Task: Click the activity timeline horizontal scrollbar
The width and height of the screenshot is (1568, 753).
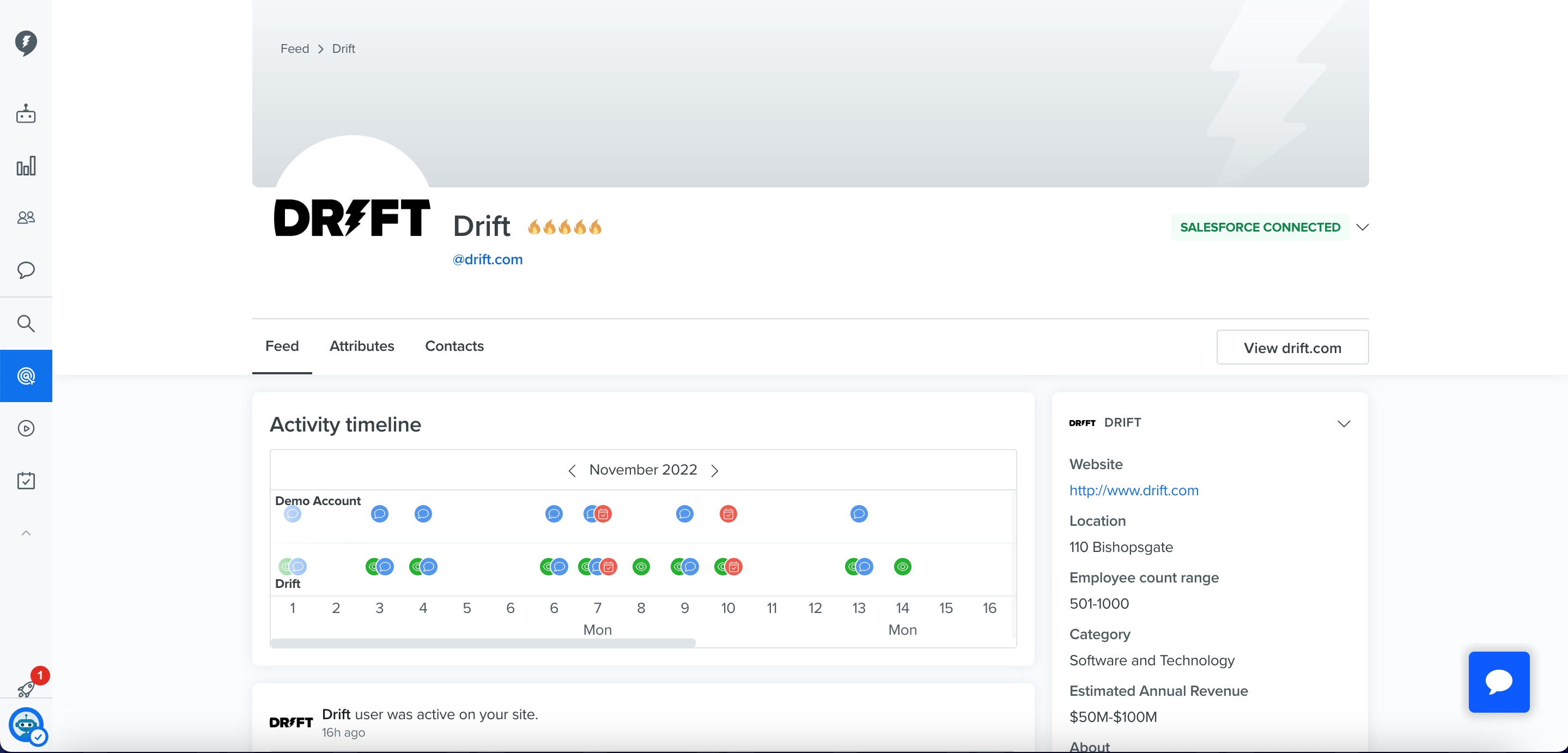Action: coord(483,643)
